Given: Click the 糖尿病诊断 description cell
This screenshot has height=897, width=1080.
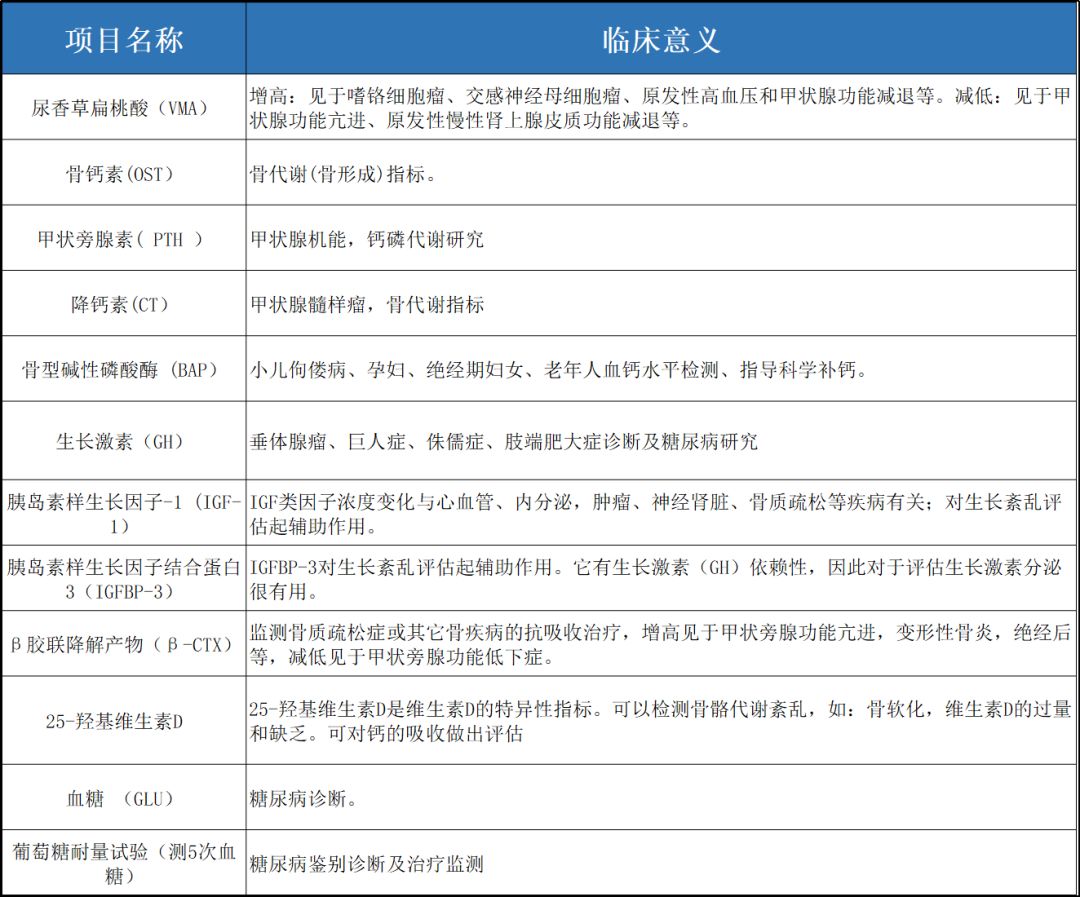Looking at the screenshot, I should (661, 798).
